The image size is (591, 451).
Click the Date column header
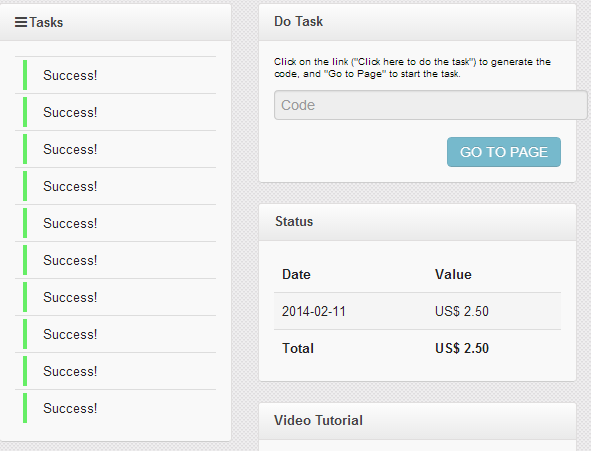(x=296, y=274)
